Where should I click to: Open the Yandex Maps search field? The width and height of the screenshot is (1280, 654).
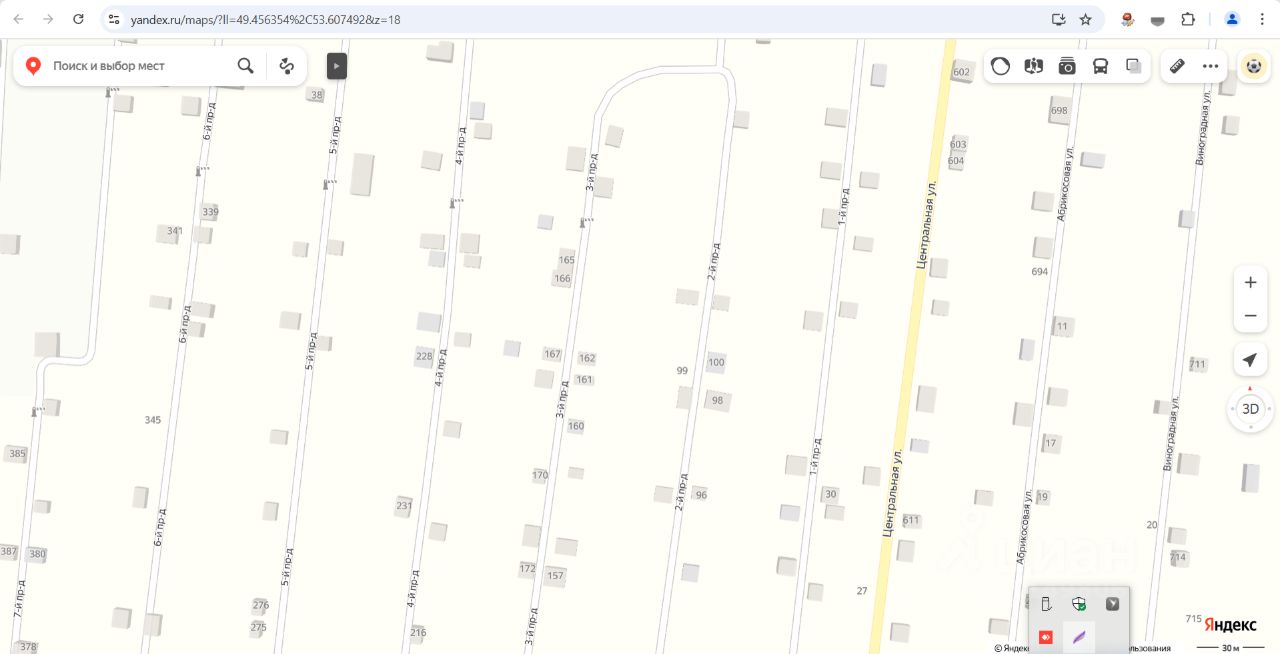pyautogui.click(x=140, y=66)
